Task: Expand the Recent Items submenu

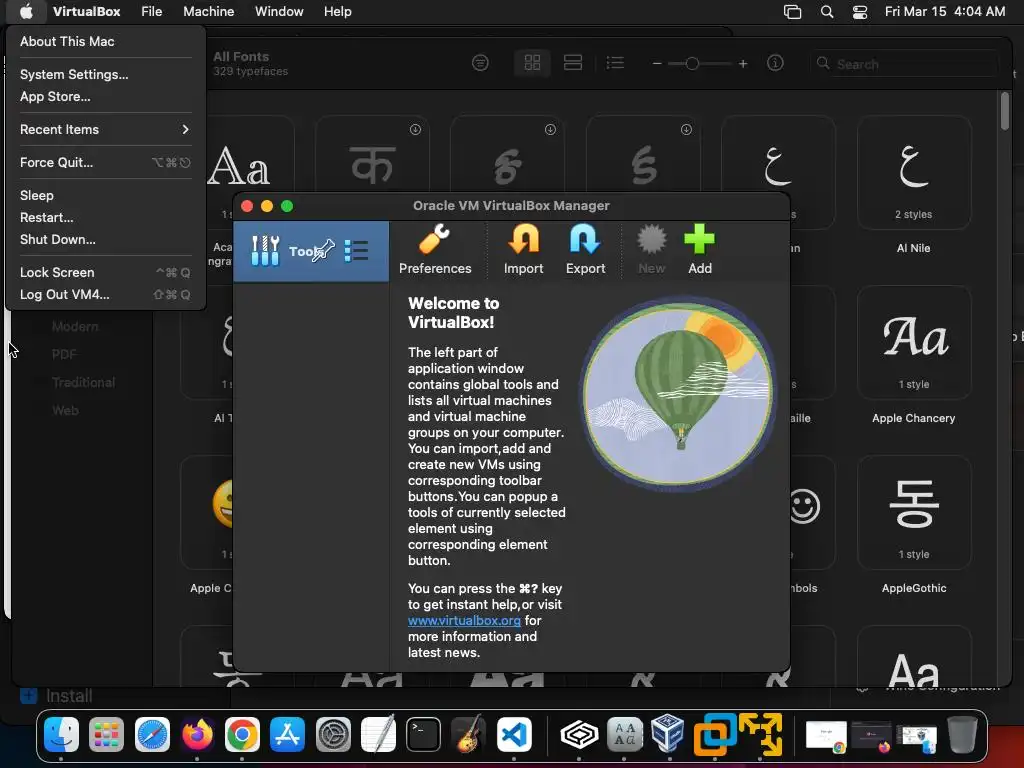Action: pyautogui.click(x=106, y=129)
